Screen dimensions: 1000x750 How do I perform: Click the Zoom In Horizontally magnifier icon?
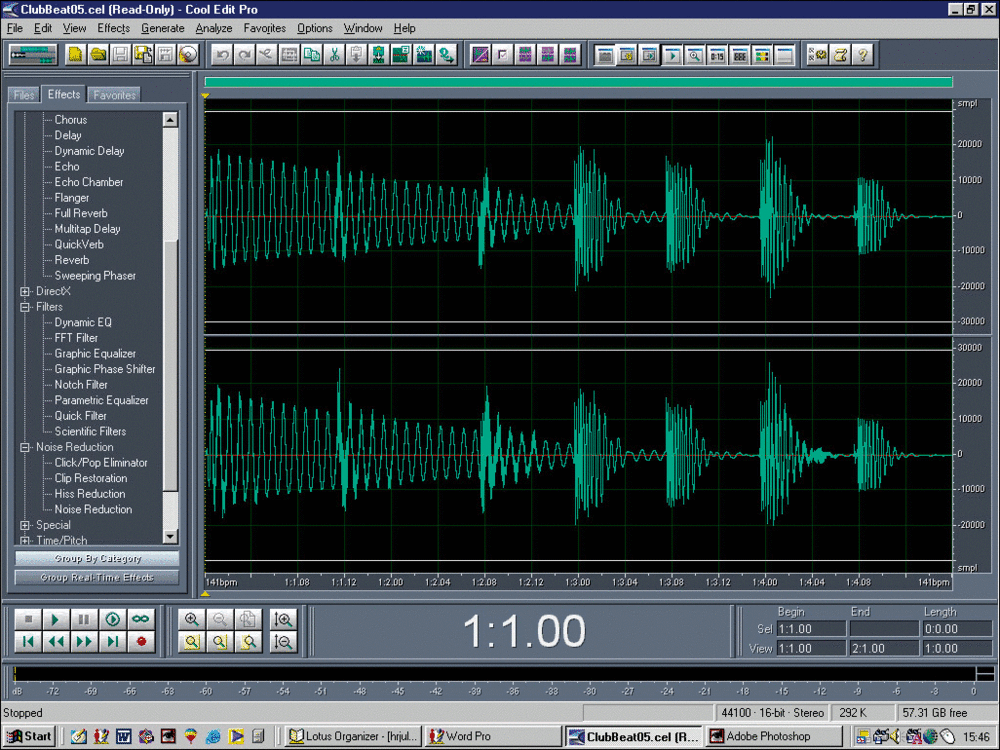pyautogui.click(x=192, y=620)
